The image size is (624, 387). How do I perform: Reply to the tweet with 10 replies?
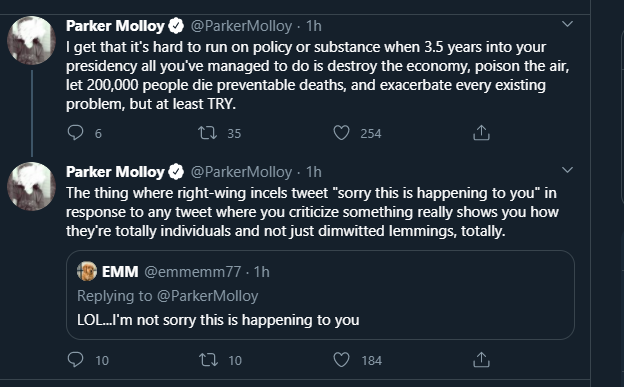(x=75, y=360)
